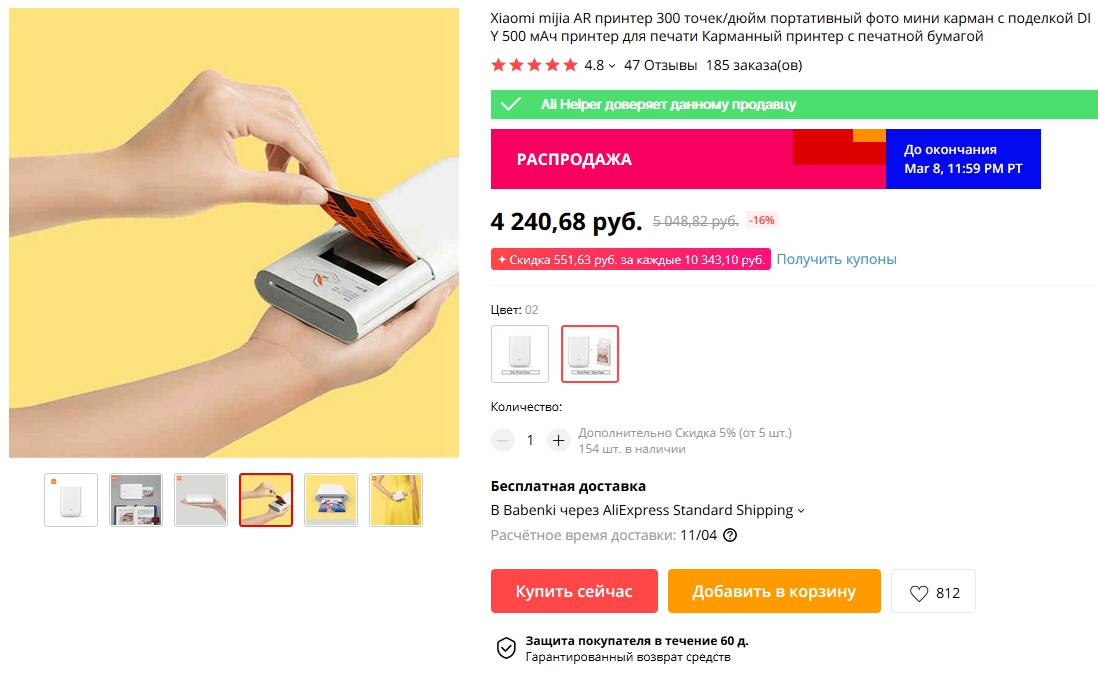
Task: Select color option 02, printer with paper
Action: coord(590,354)
